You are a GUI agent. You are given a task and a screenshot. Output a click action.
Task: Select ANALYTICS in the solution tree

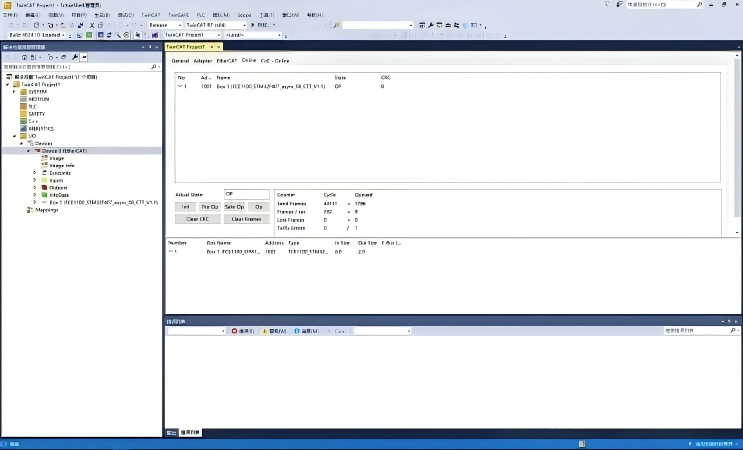tap(41, 129)
